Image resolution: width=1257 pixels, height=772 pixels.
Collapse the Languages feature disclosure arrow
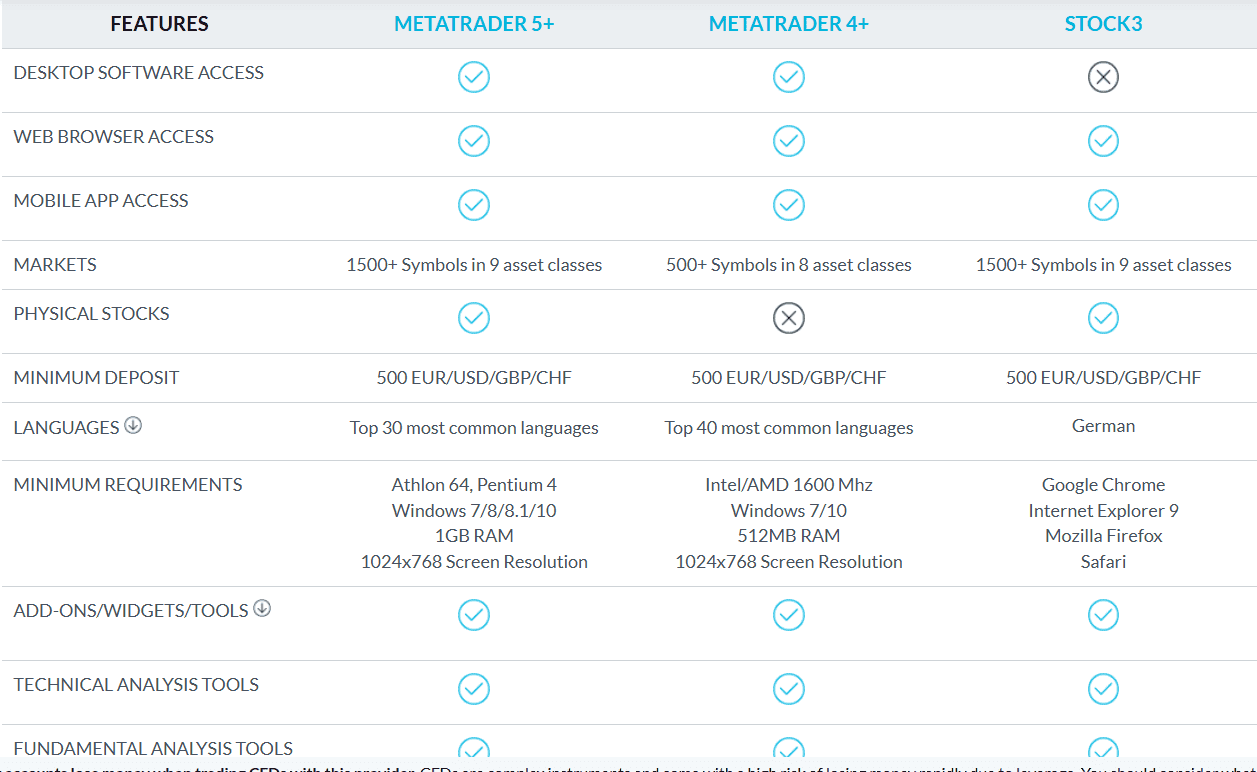134,426
